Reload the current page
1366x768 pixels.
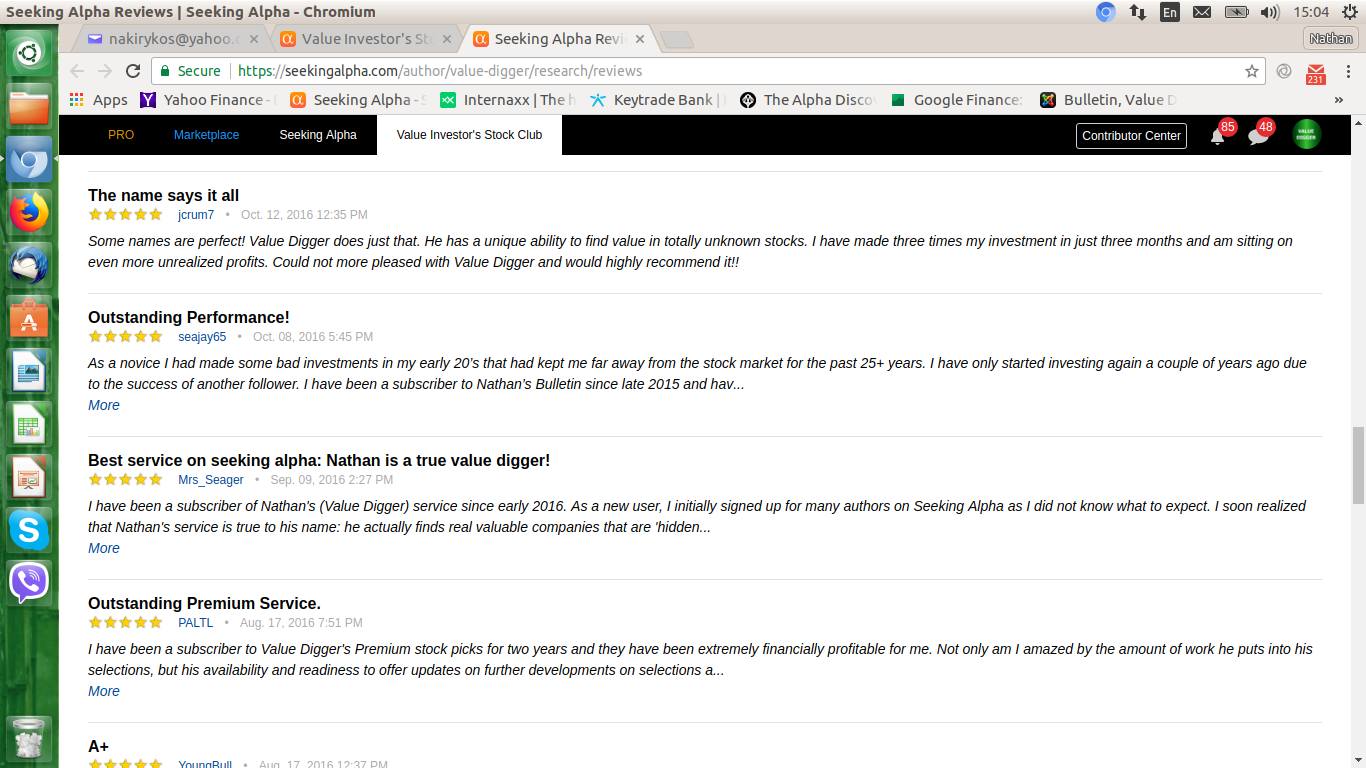[x=133, y=71]
